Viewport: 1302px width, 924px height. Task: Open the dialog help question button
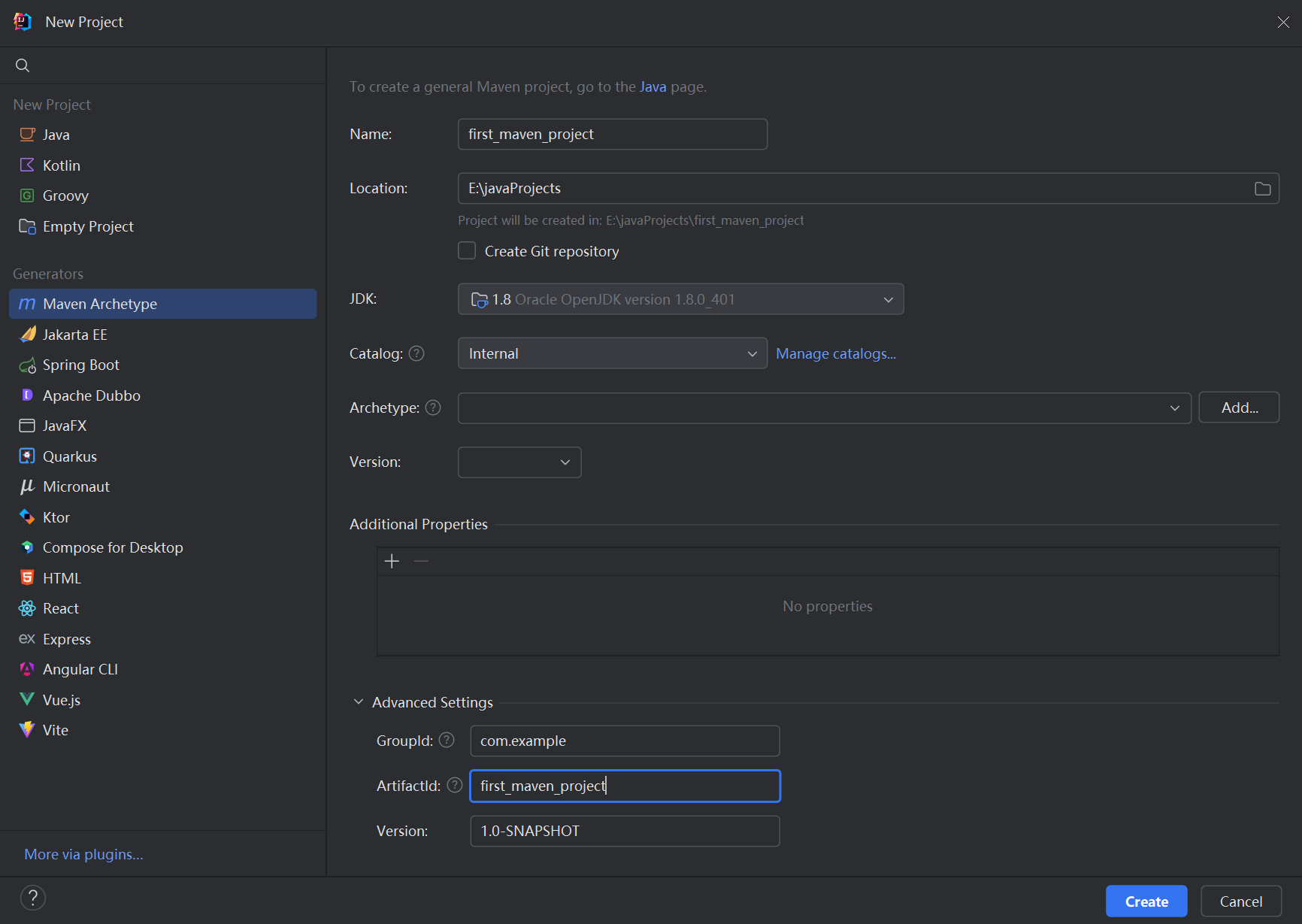click(33, 898)
